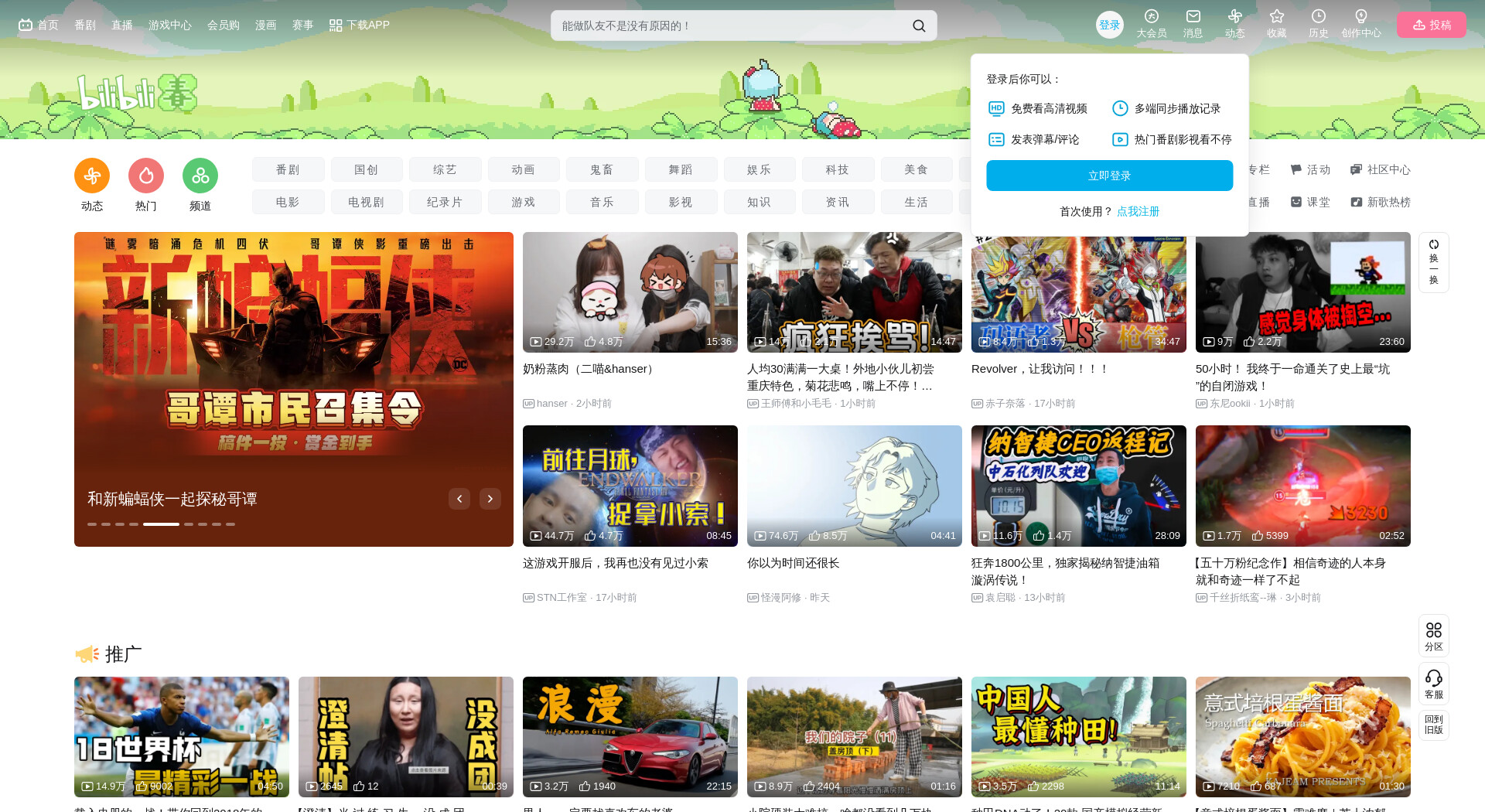Image resolution: width=1485 pixels, height=812 pixels.
Task: Select the 电影 category tab
Action: coord(288,202)
